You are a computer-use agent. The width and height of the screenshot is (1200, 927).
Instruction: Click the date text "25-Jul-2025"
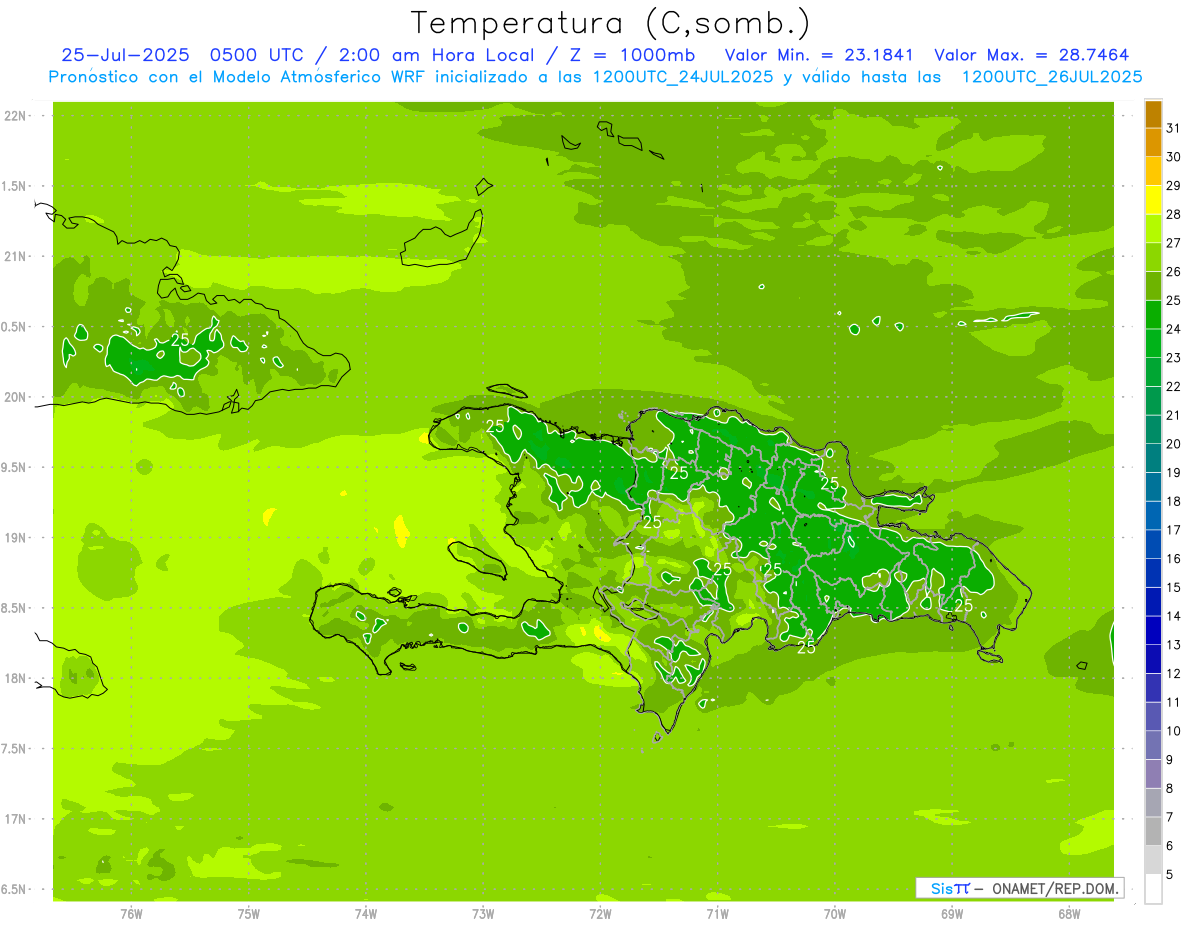tap(126, 55)
